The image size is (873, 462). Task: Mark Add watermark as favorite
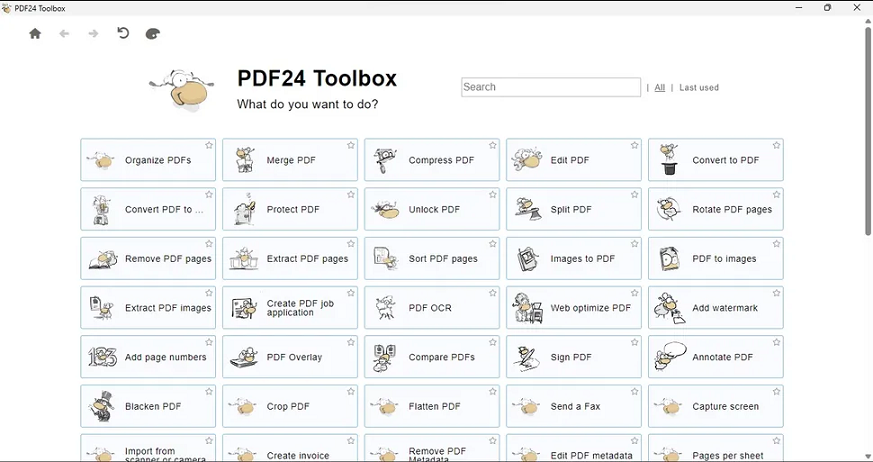point(777,293)
